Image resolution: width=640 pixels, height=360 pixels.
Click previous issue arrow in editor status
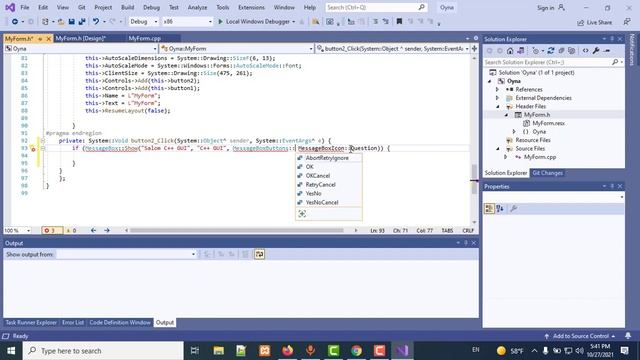[x=93, y=231]
